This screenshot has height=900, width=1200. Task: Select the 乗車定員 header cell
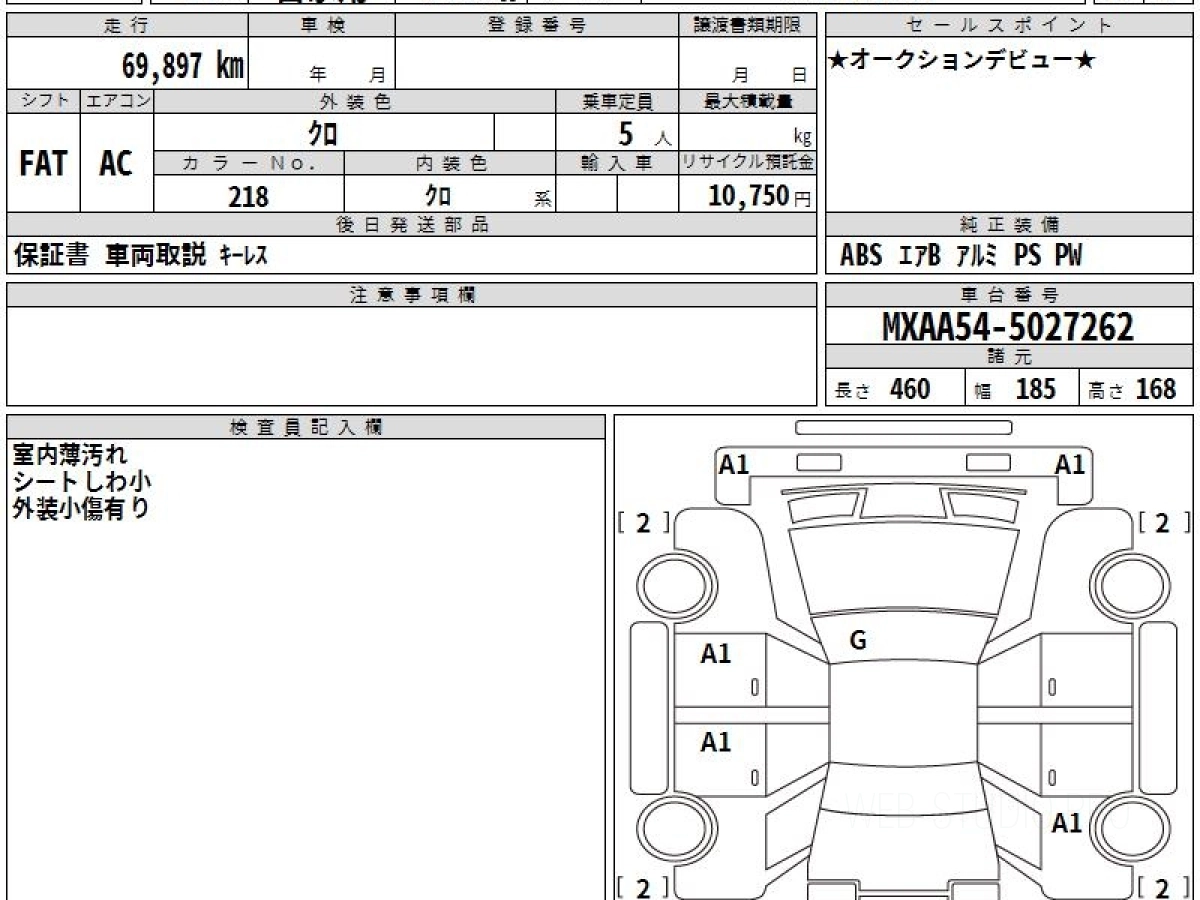click(x=618, y=101)
